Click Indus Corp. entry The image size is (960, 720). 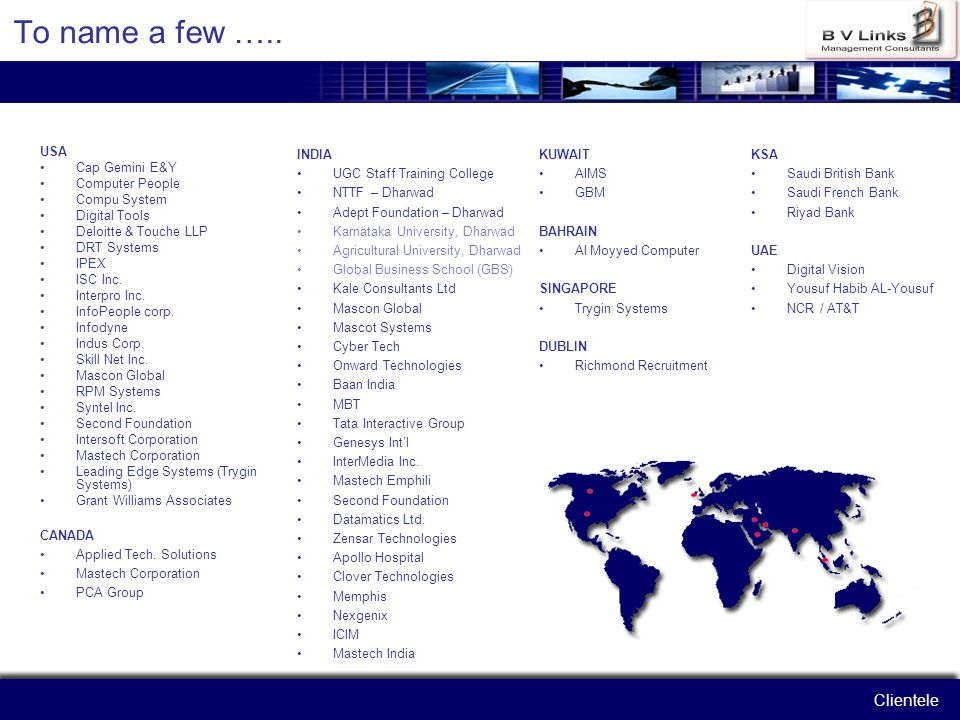[x=110, y=343]
